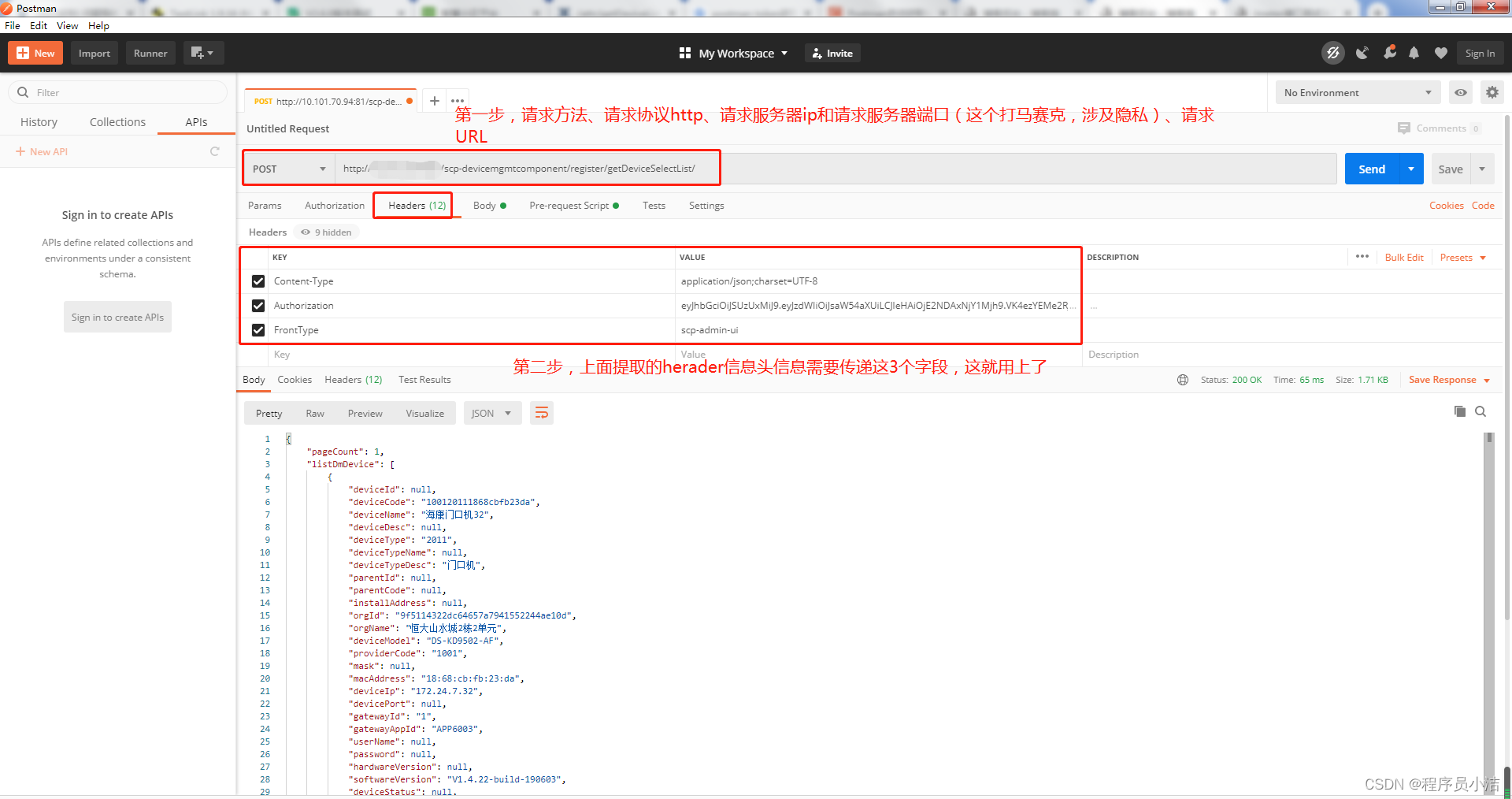Open Pre-request Script tab

coord(574,206)
